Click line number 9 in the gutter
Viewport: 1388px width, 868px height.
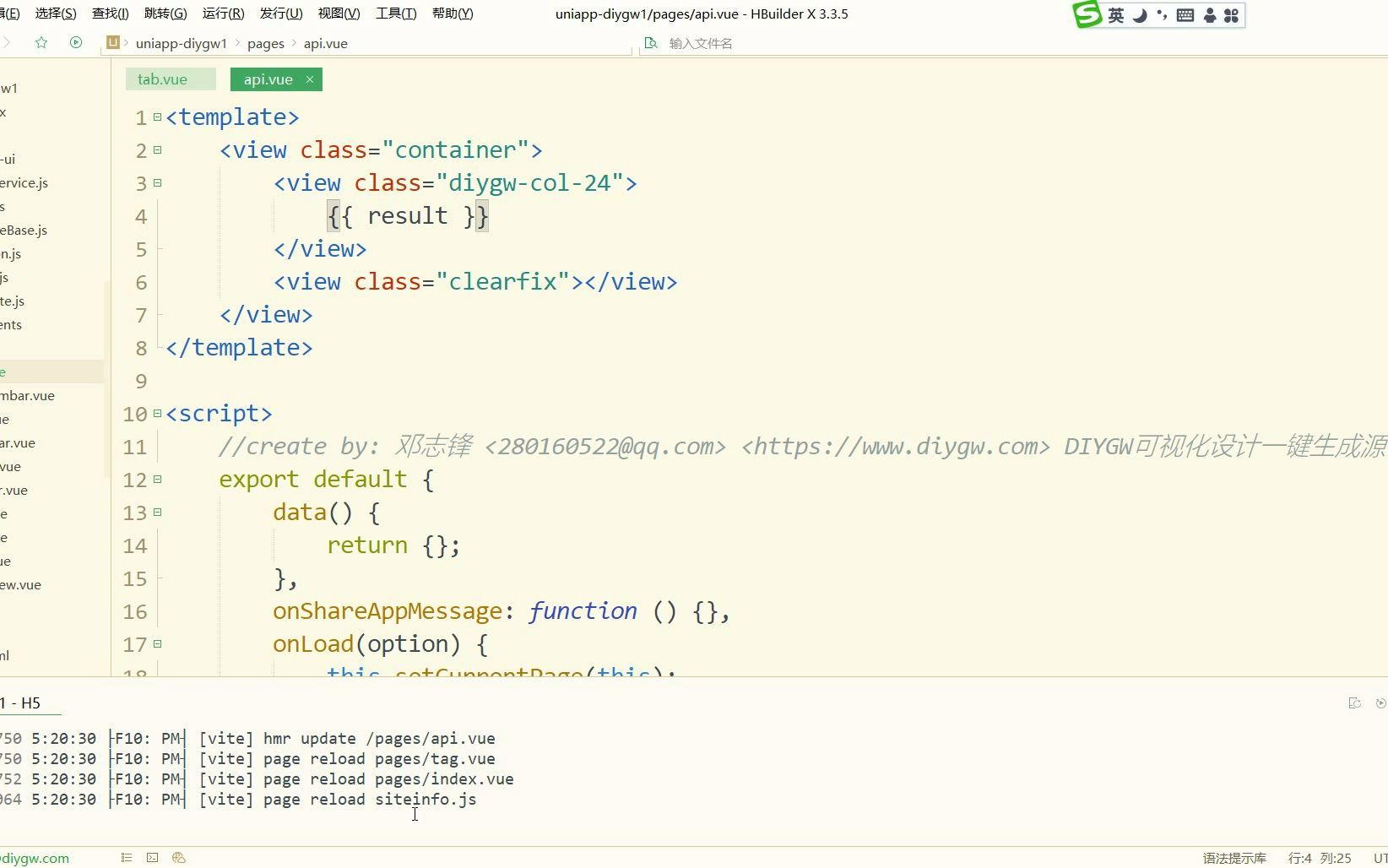(140, 382)
